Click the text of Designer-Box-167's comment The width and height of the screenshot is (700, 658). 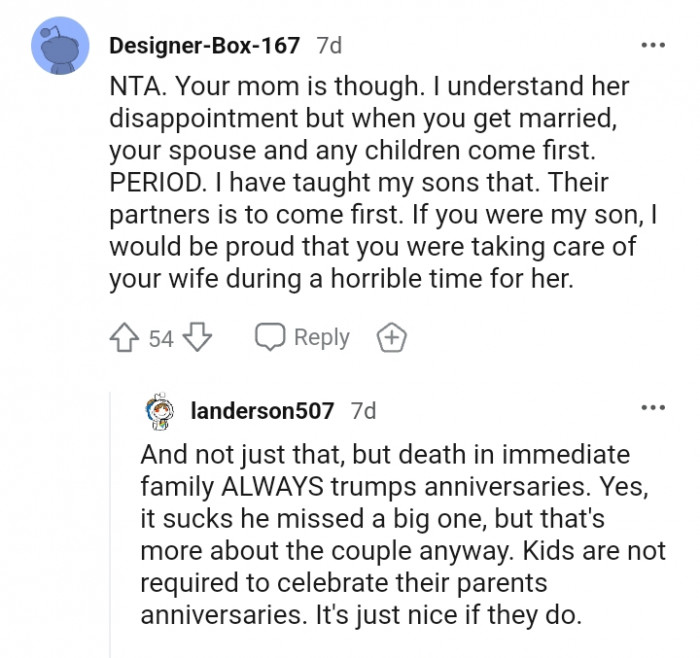pyautogui.click(x=383, y=182)
